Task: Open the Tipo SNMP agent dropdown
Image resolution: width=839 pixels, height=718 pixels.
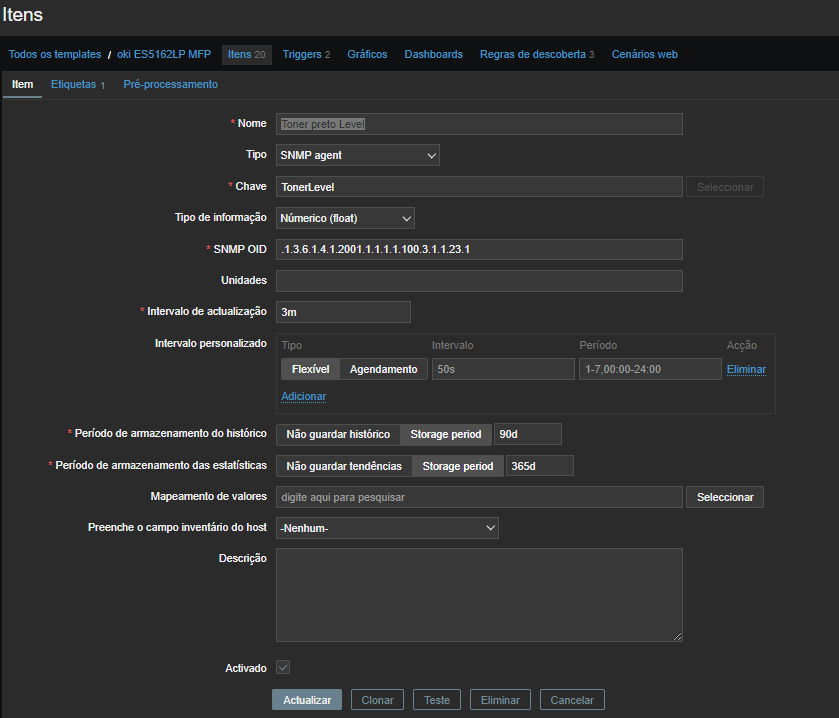Action: pyautogui.click(x=357, y=155)
